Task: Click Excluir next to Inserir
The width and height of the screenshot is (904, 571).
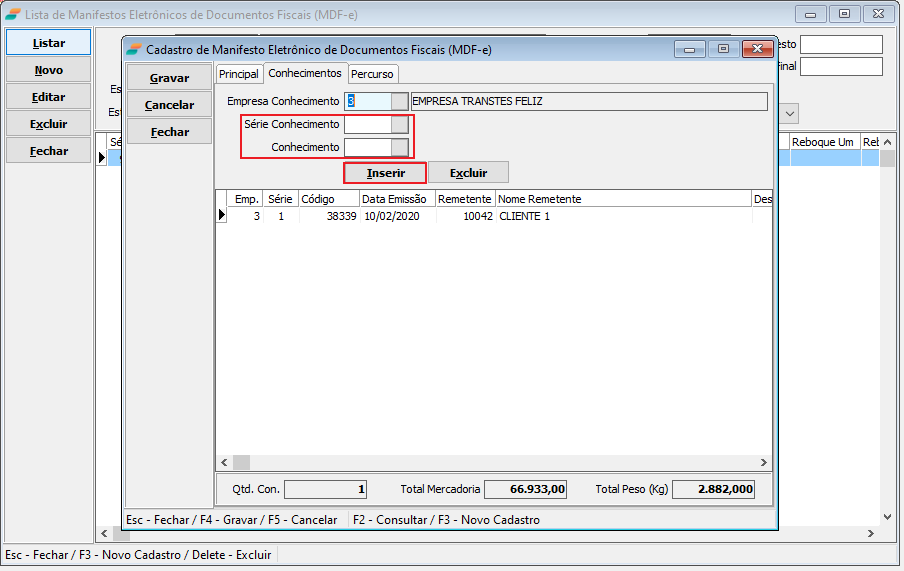Action: 468,173
